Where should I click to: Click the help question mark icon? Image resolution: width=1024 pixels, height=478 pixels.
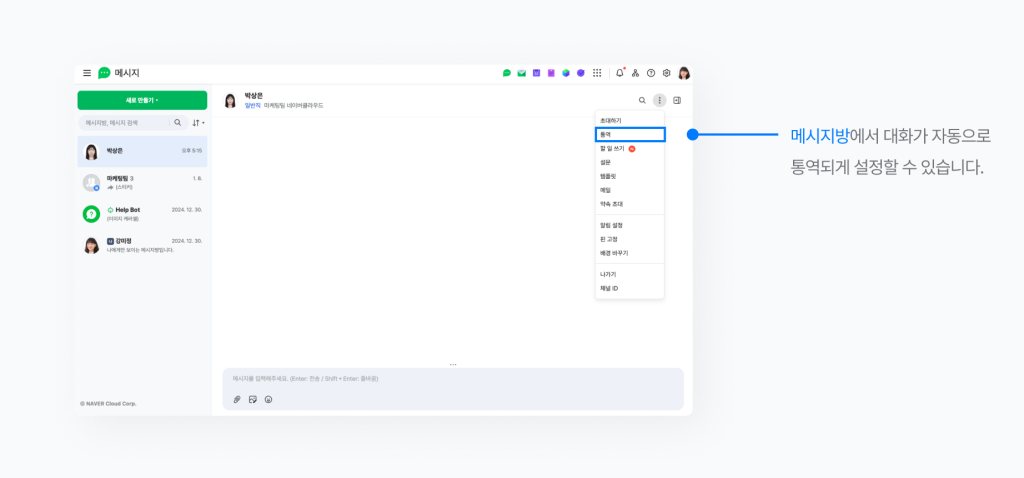[x=651, y=73]
